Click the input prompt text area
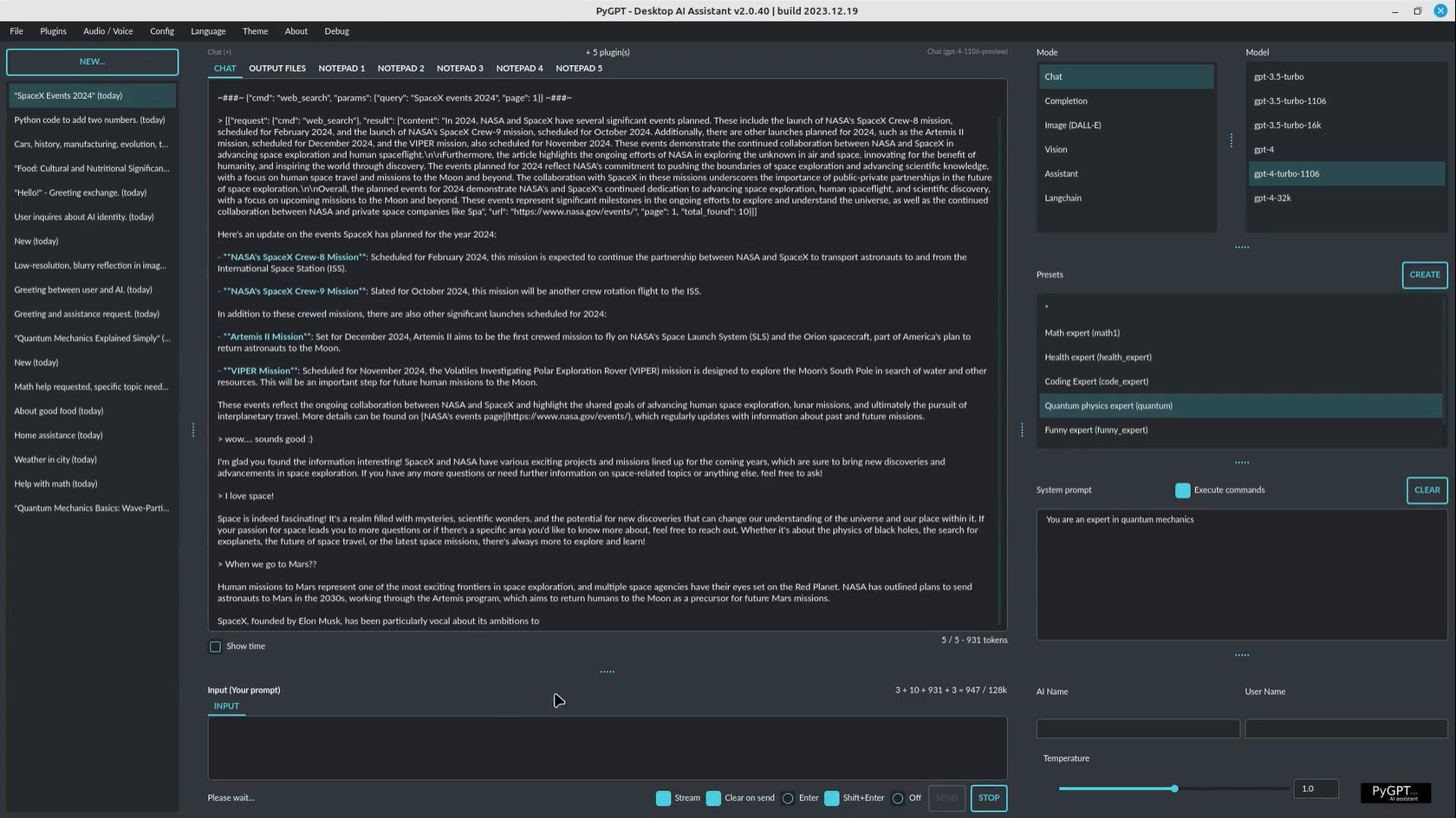The image size is (1456, 818). tap(608, 748)
